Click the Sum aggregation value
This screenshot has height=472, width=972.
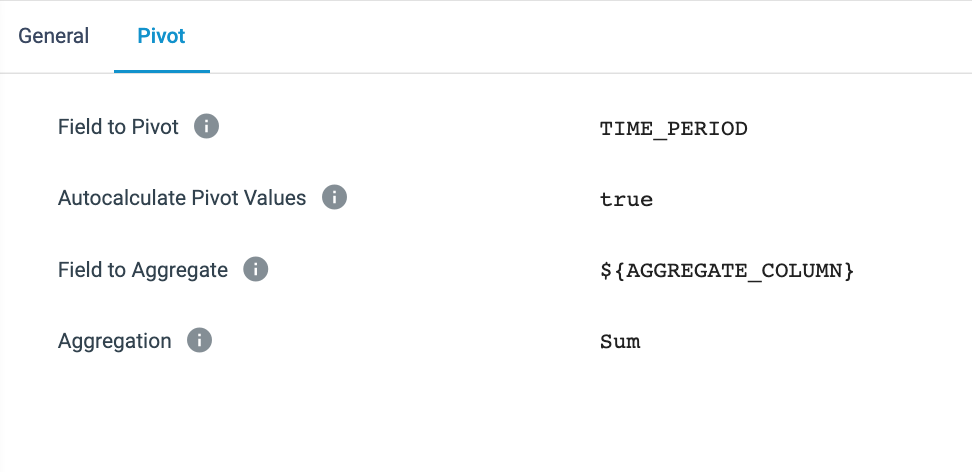pyautogui.click(x=620, y=342)
